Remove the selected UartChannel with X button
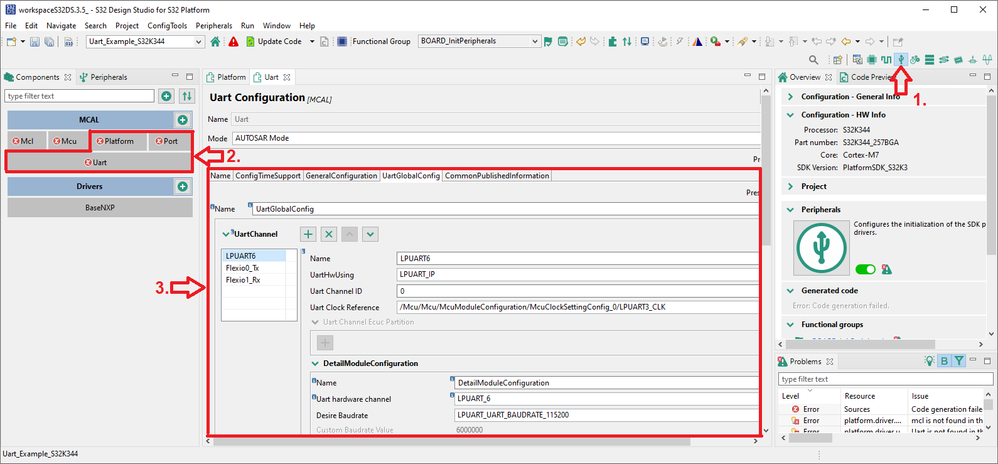 coord(328,234)
